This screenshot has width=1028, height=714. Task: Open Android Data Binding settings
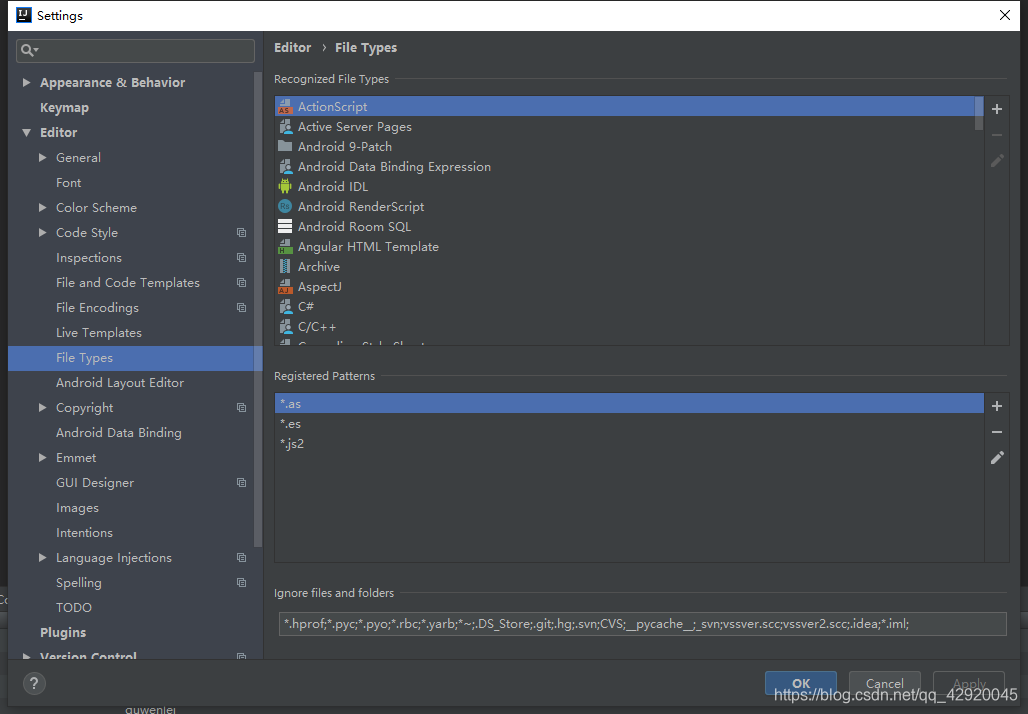[x=119, y=433]
